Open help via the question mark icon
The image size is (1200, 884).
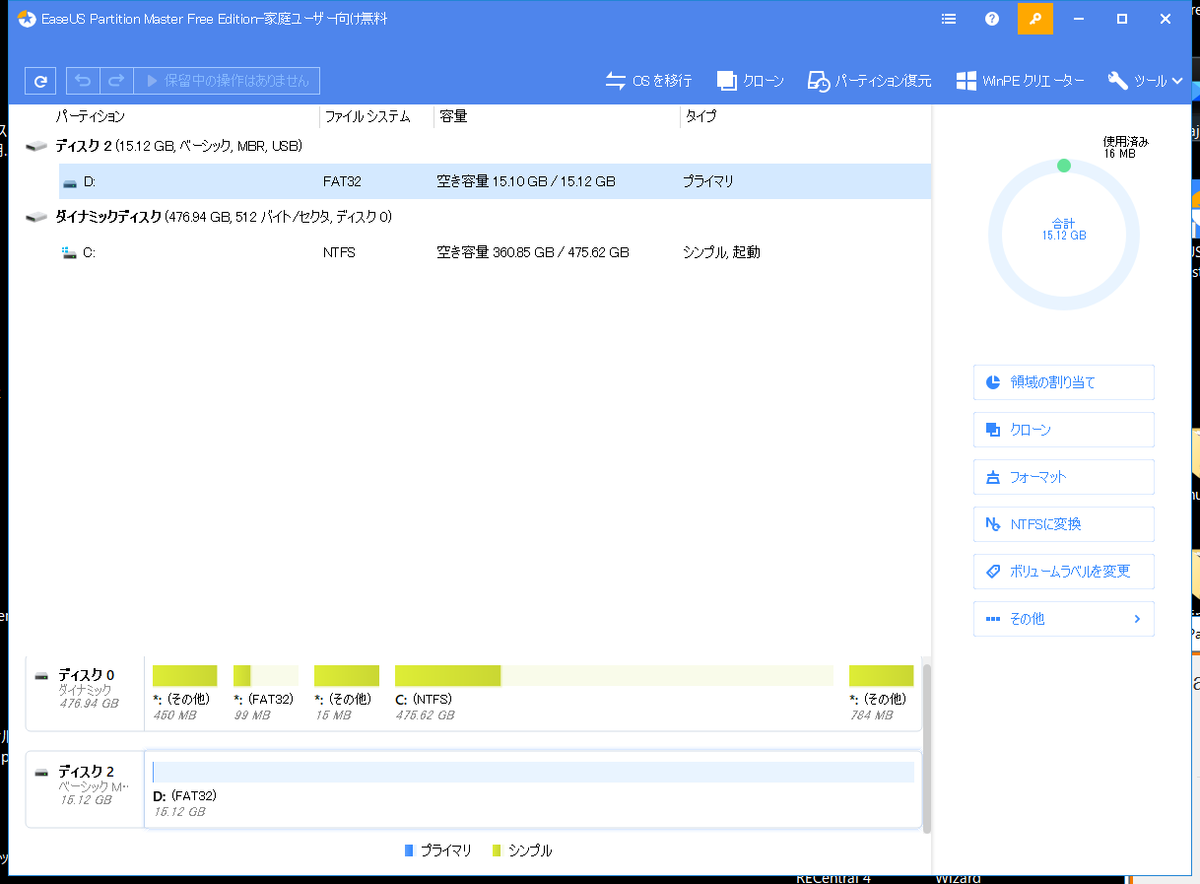pos(991,19)
